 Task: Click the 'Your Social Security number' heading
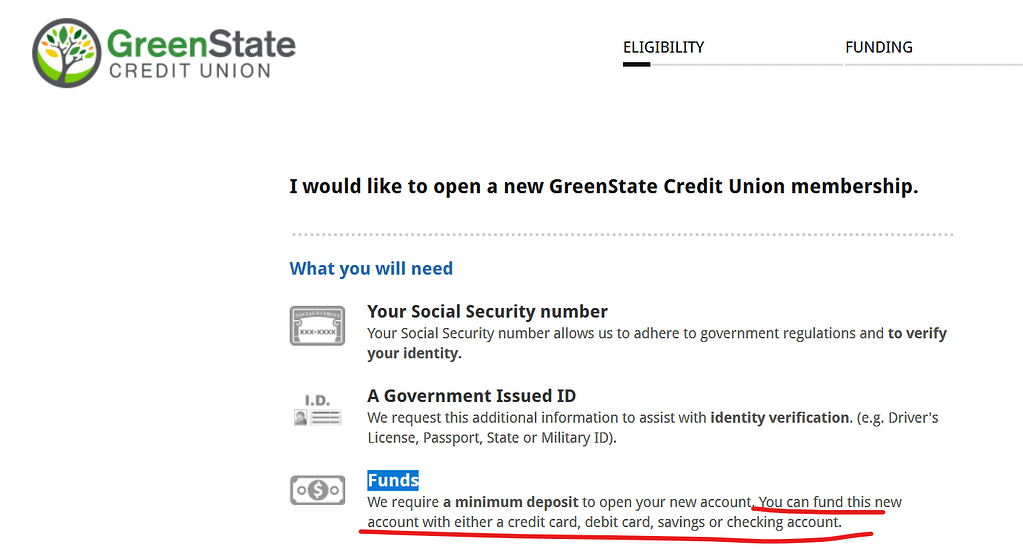487,311
